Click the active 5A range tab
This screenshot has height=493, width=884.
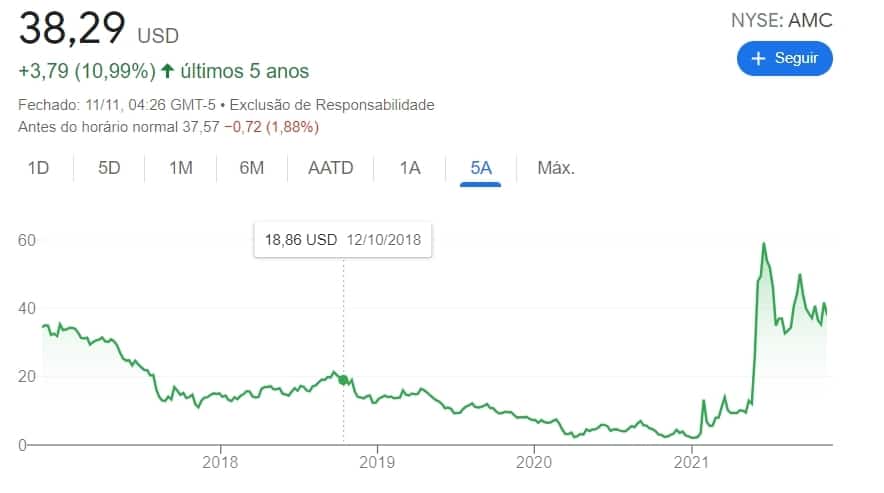481,168
